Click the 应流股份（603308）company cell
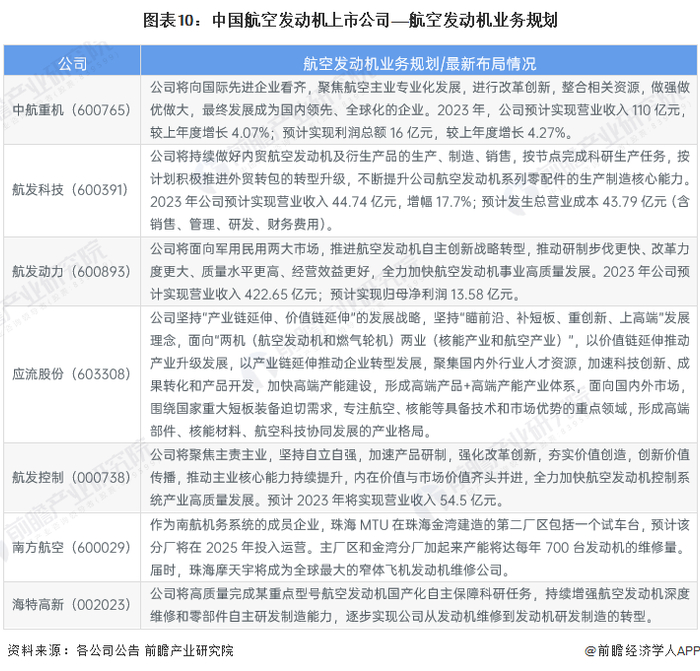Image resolution: width=700 pixels, height=671 pixels. pos(72,374)
